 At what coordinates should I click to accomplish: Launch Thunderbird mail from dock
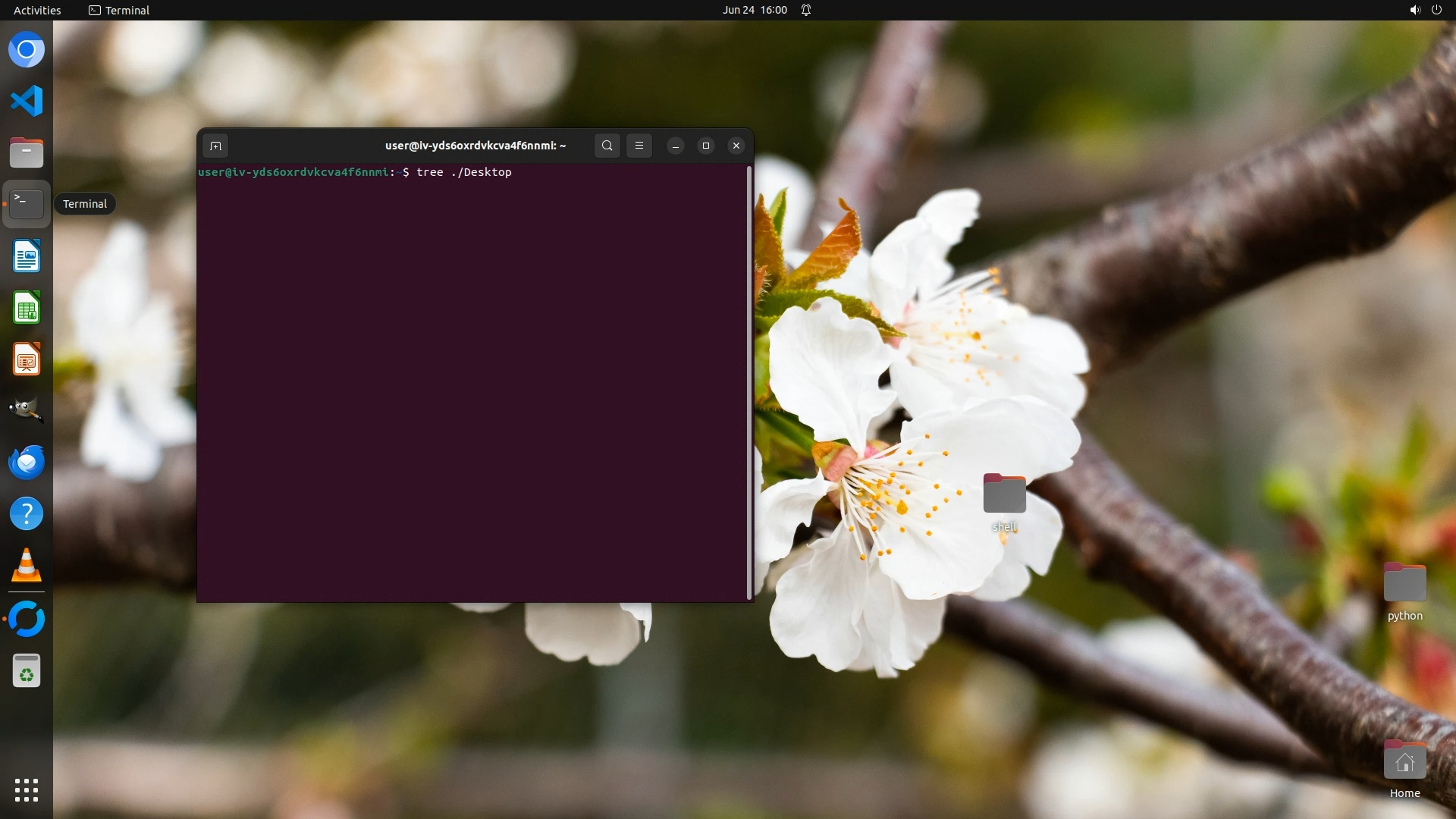[27, 462]
